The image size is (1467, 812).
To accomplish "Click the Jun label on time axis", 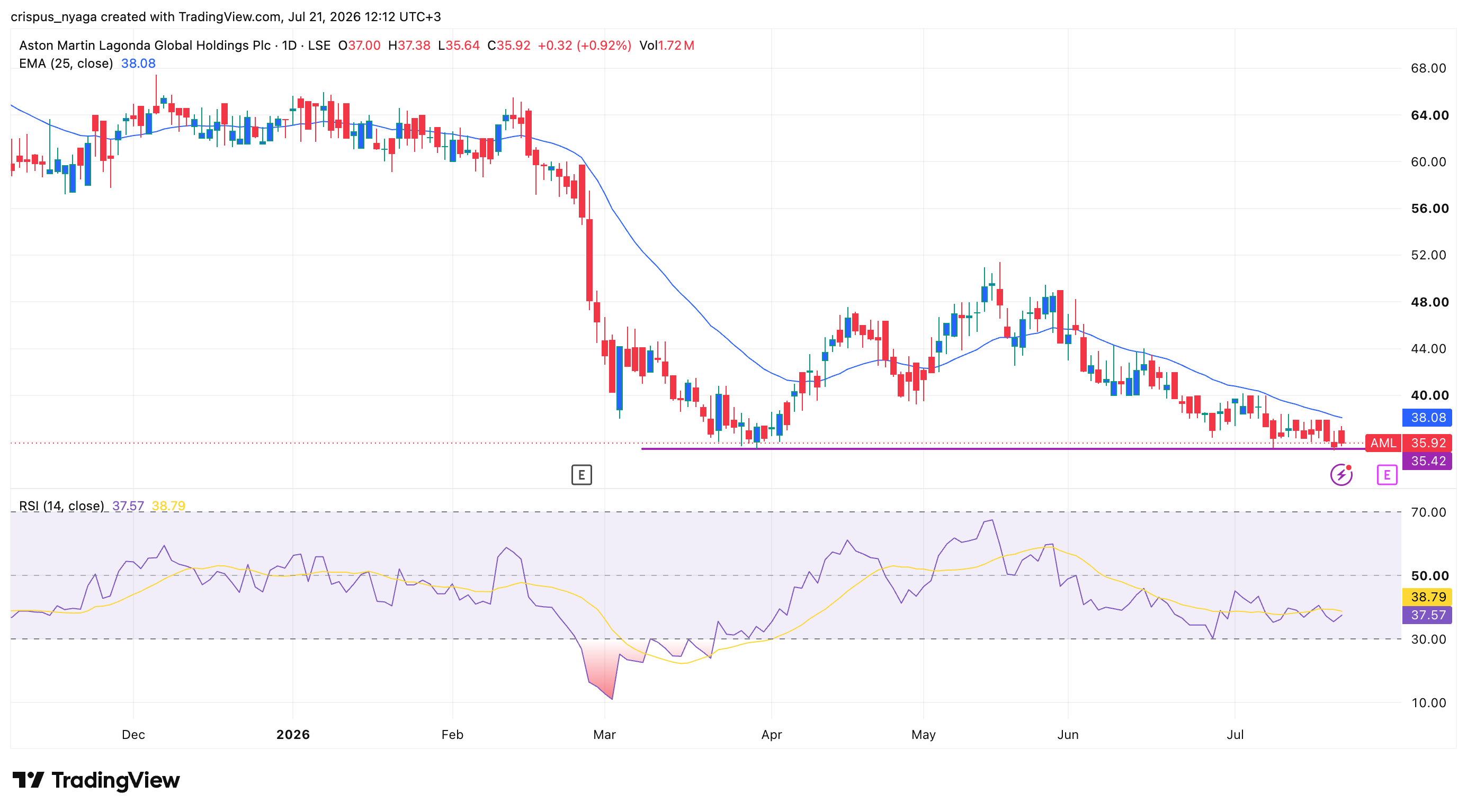I will tap(1068, 735).
